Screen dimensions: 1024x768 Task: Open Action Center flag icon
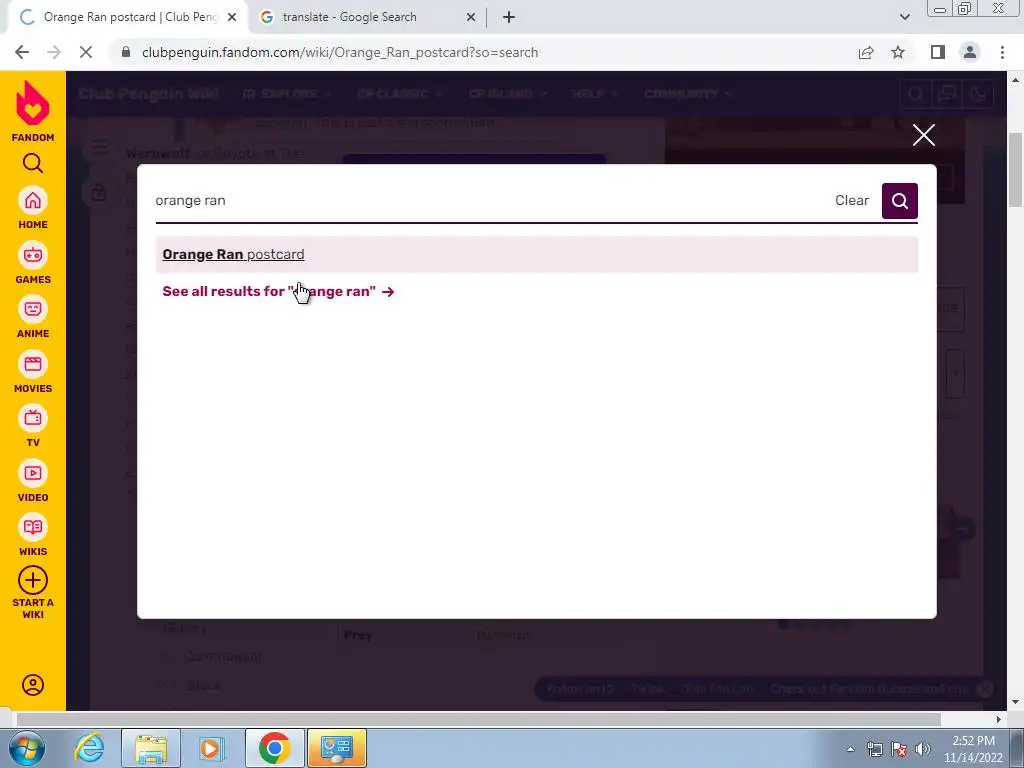(899, 749)
